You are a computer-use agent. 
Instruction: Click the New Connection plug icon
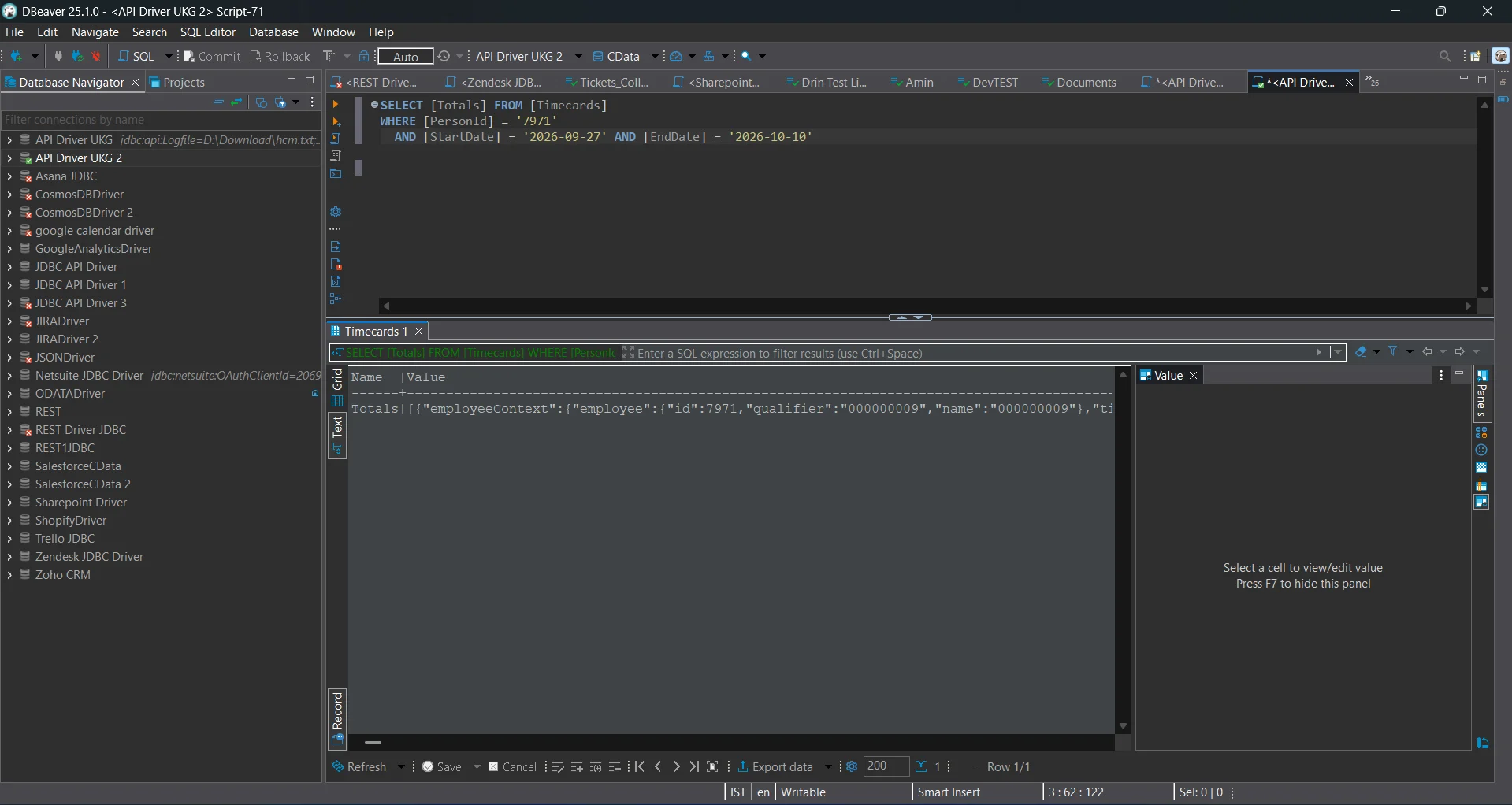[x=16, y=56]
